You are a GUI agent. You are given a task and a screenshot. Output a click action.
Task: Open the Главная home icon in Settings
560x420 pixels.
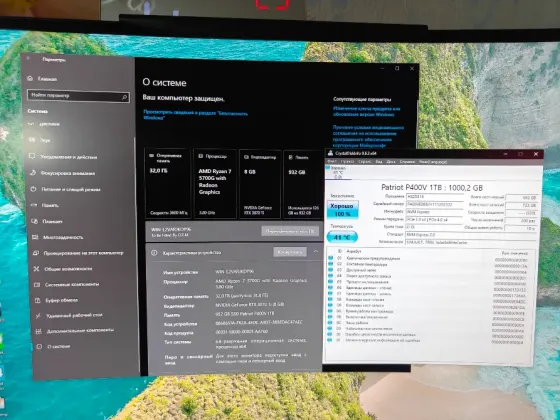click(x=30, y=78)
